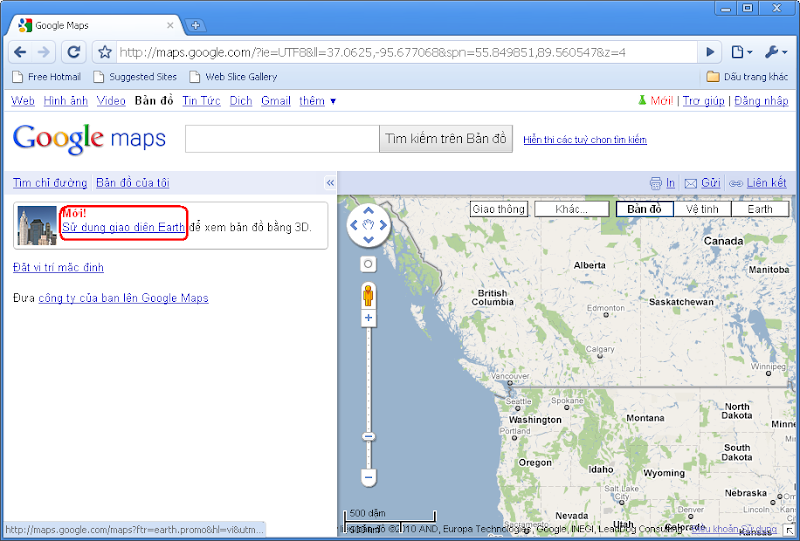
Task: Click the Đăng nhập sign-in link
Action: [761, 101]
